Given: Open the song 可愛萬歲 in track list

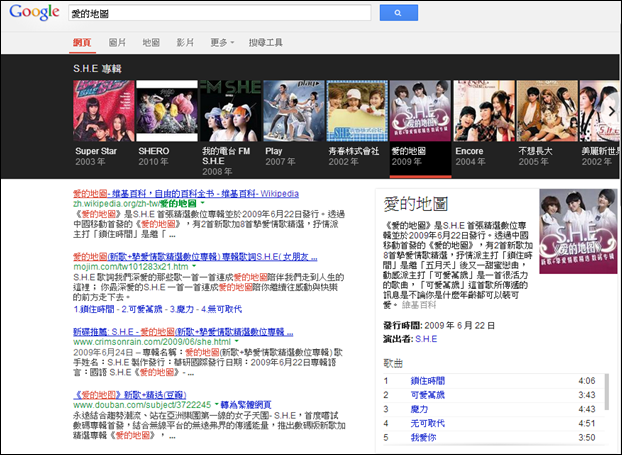Looking at the screenshot, I should pyautogui.click(x=428, y=395).
